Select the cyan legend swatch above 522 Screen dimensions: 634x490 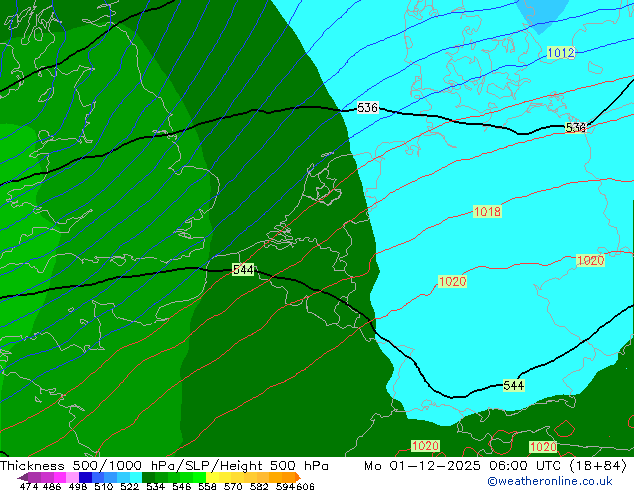click(136, 477)
